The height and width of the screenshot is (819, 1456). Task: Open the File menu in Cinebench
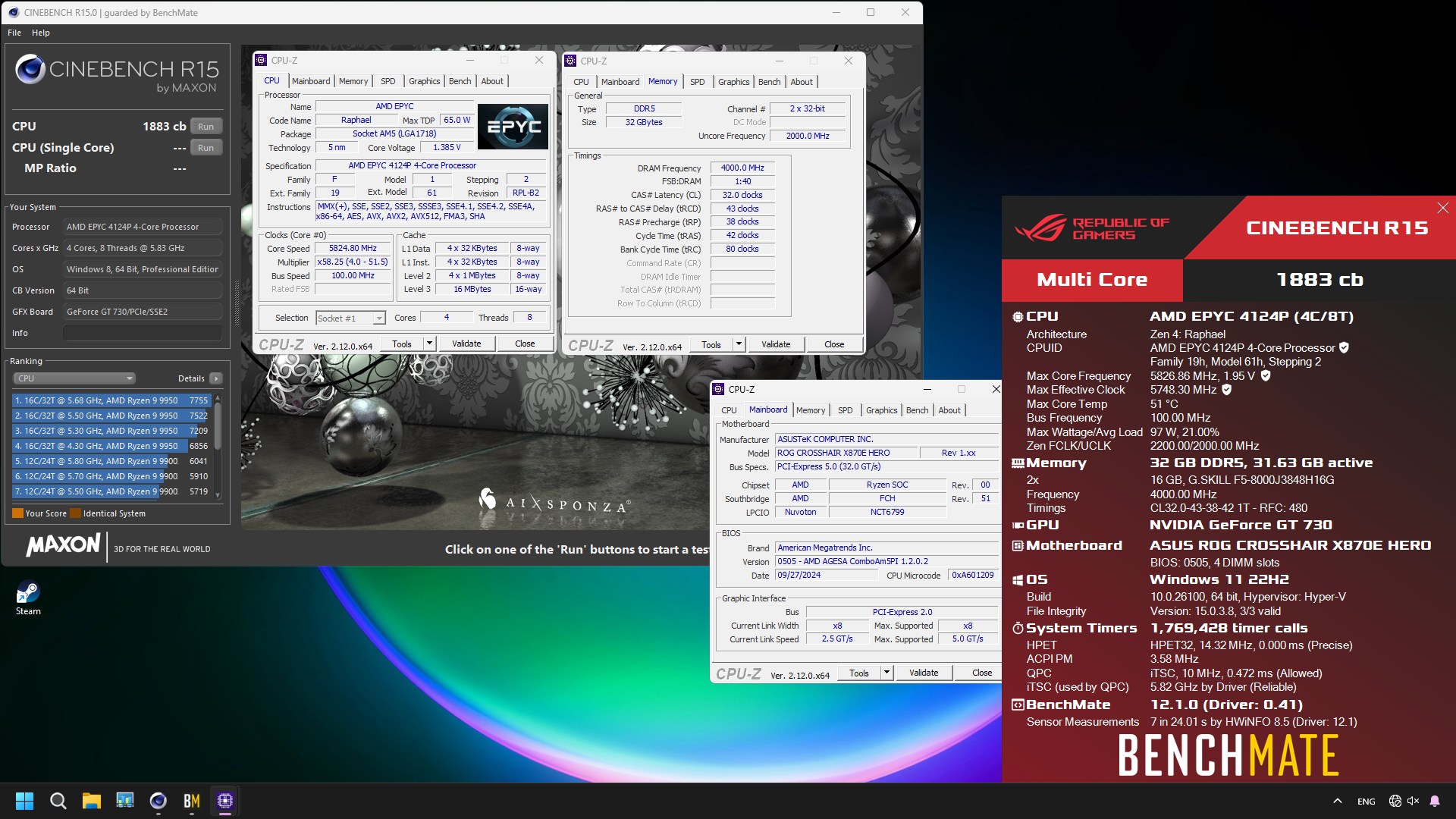click(14, 33)
